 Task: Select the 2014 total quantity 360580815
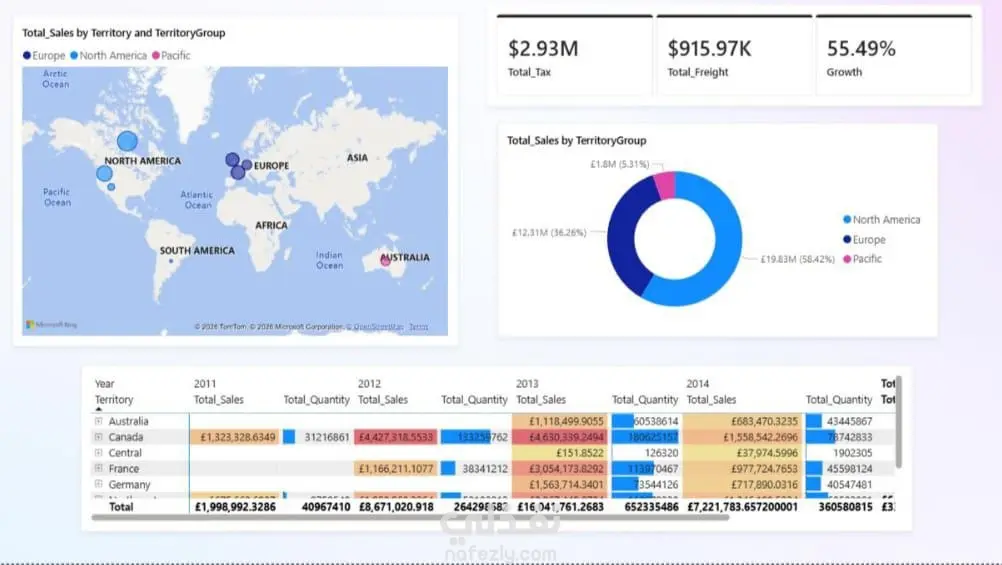point(845,507)
